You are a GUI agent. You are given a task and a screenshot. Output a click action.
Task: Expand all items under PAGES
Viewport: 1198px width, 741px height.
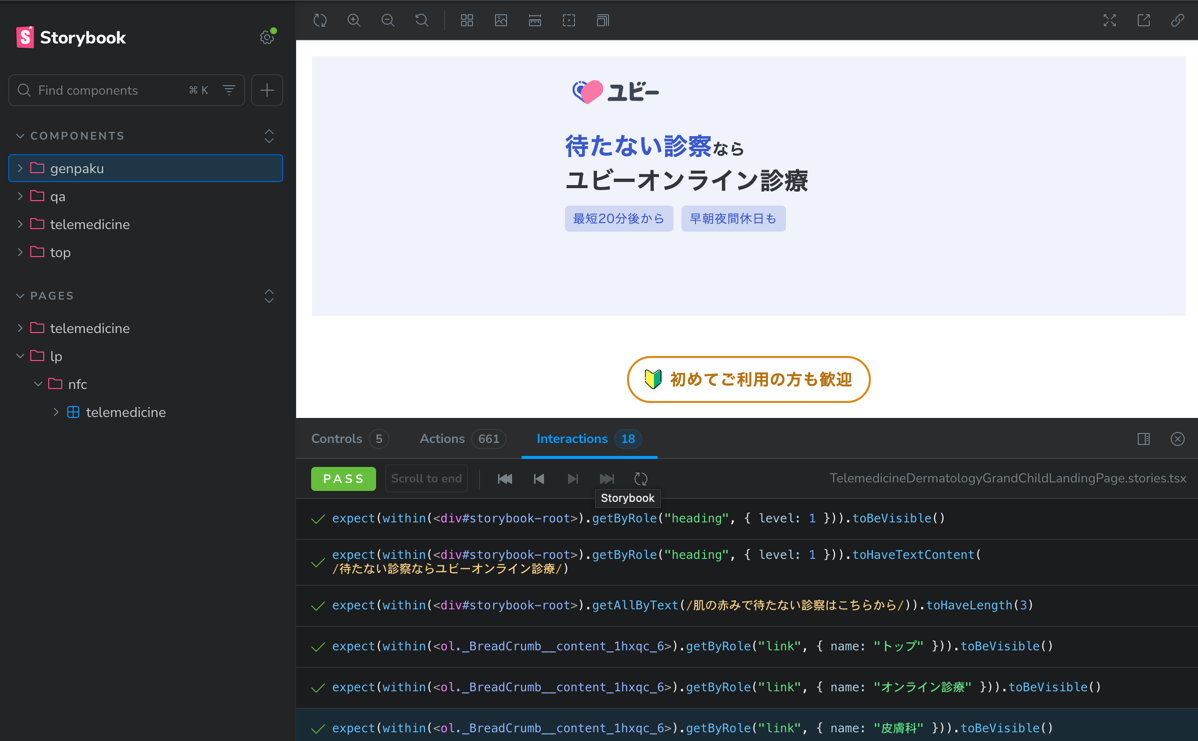pos(269,296)
